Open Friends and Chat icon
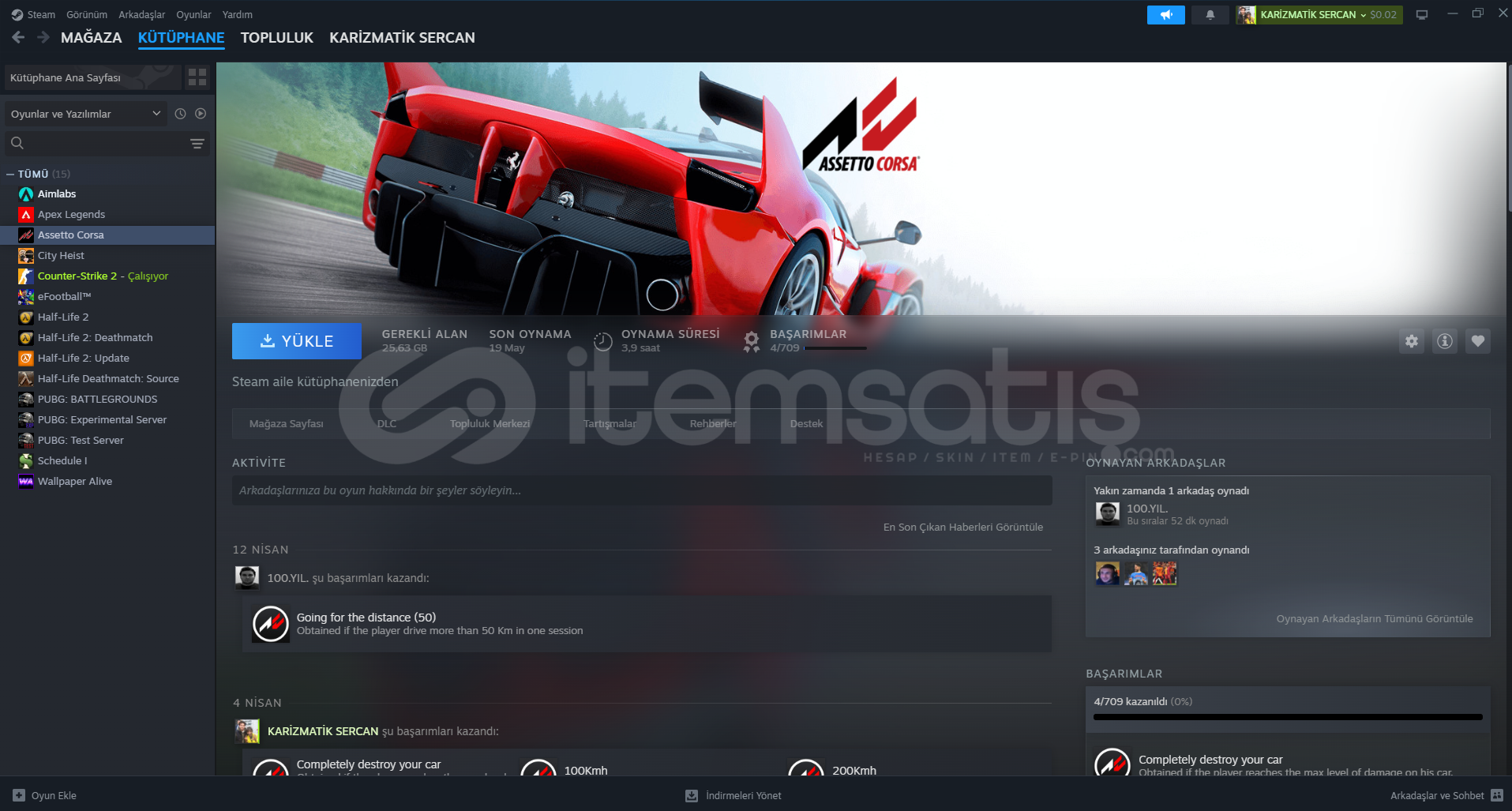1512x811 pixels. pos(1497,795)
